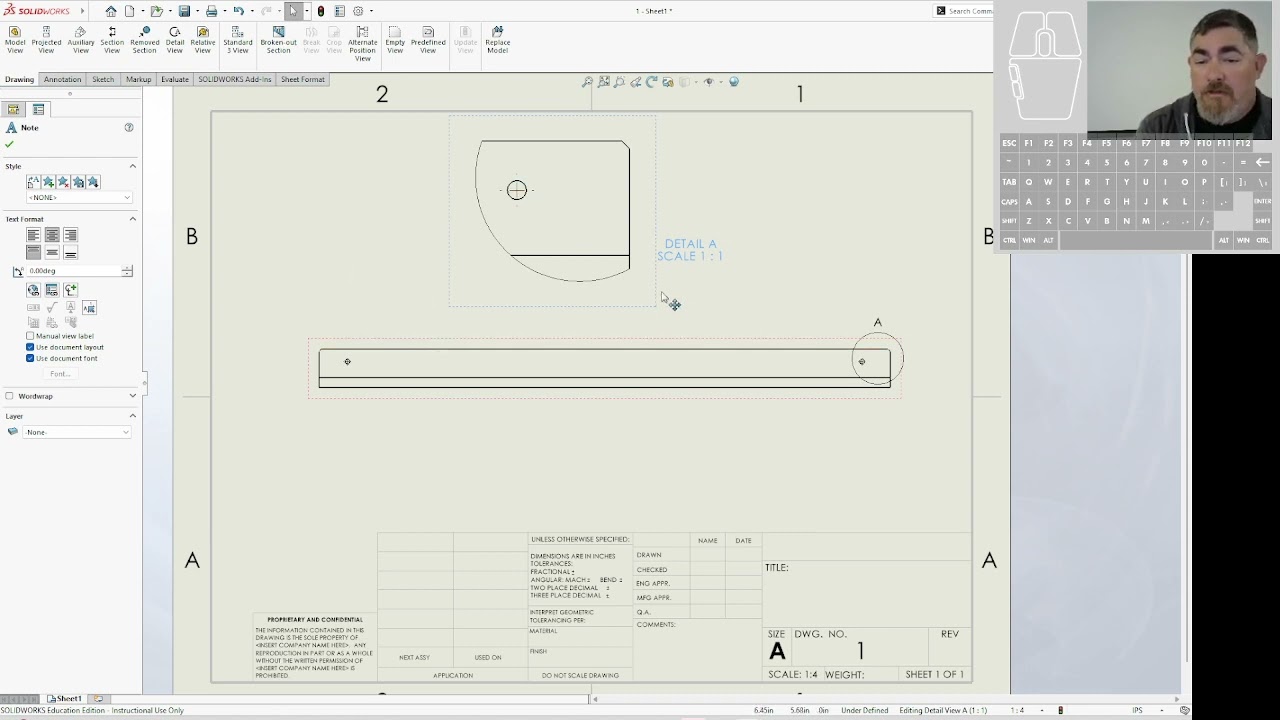Insert a Projected View
The width and height of the screenshot is (1280, 720).
46,40
